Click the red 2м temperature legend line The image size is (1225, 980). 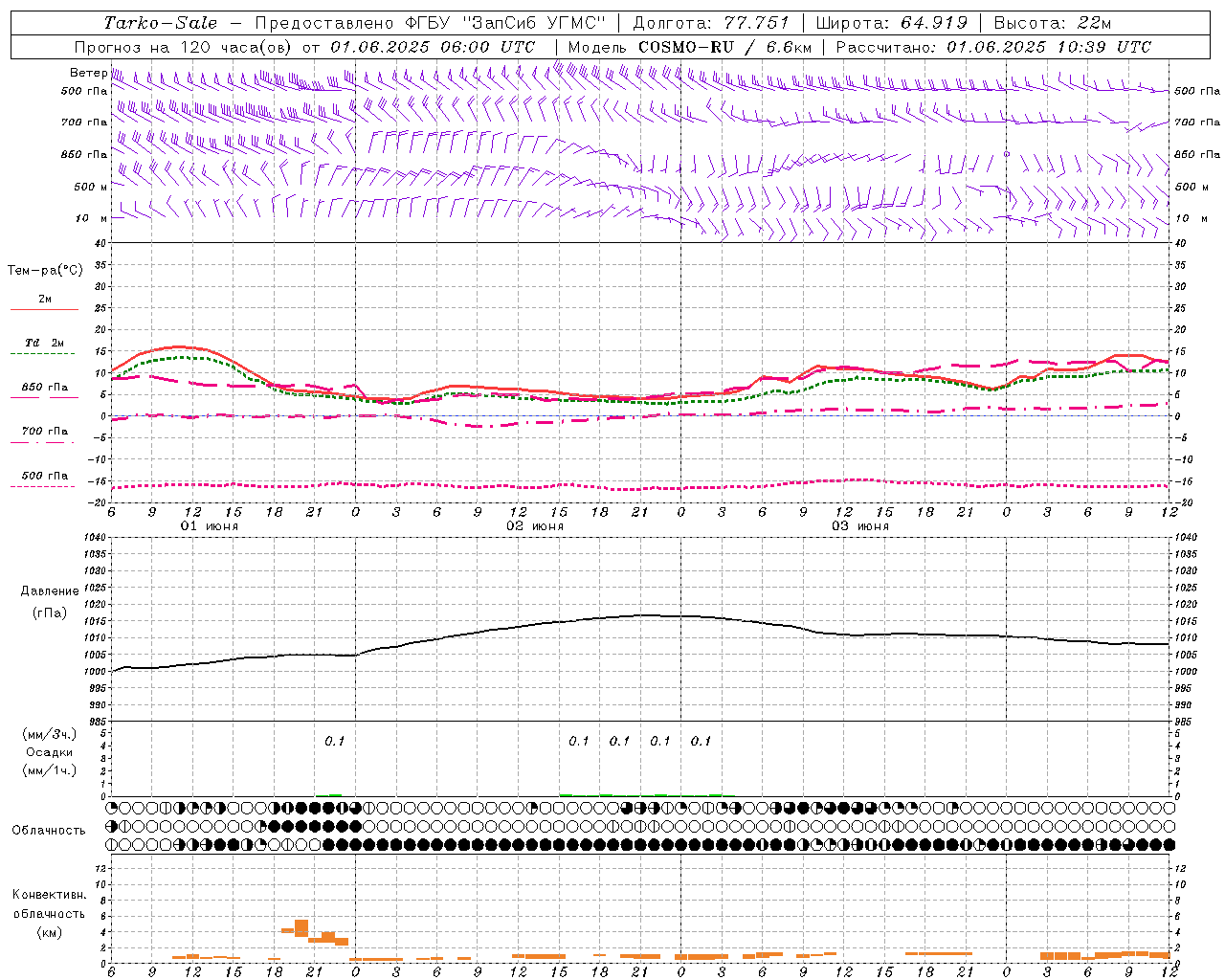[x=44, y=309]
